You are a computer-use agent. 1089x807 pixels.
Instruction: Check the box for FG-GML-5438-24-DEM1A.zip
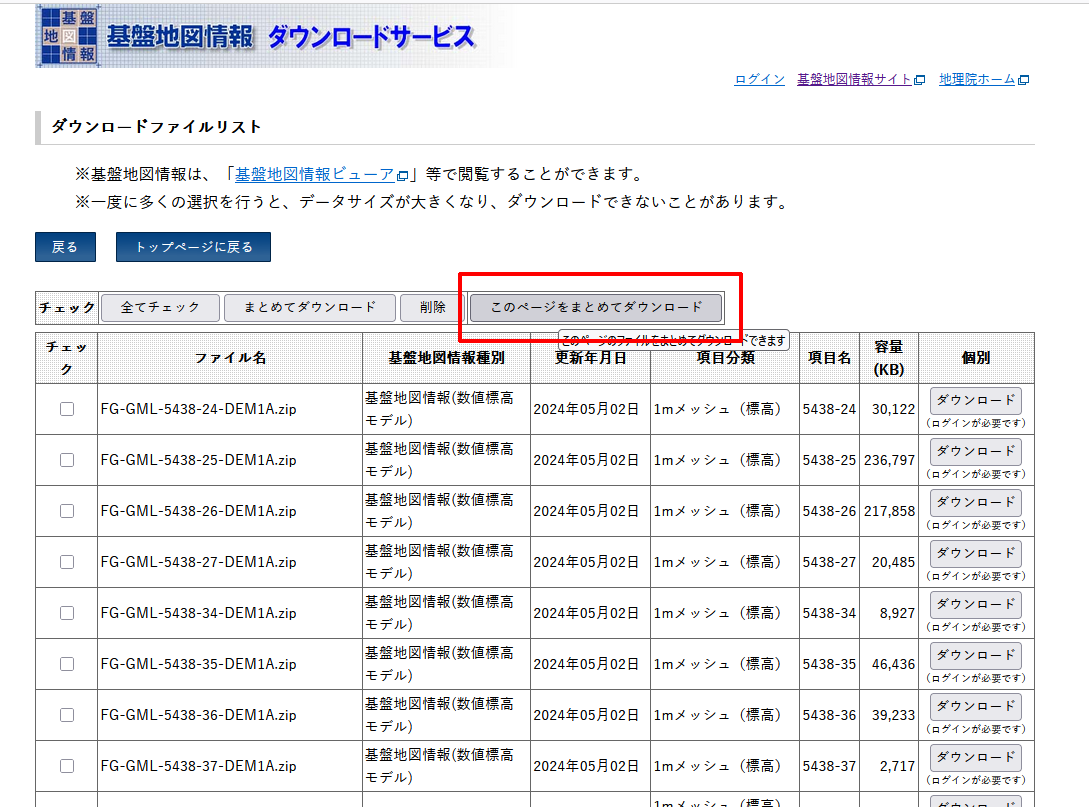[x=67, y=409]
